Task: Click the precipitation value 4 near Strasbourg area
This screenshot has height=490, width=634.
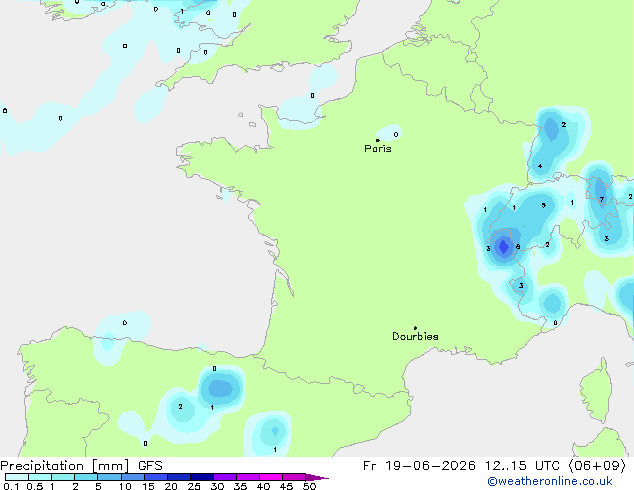Action: click(x=540, y=166)
